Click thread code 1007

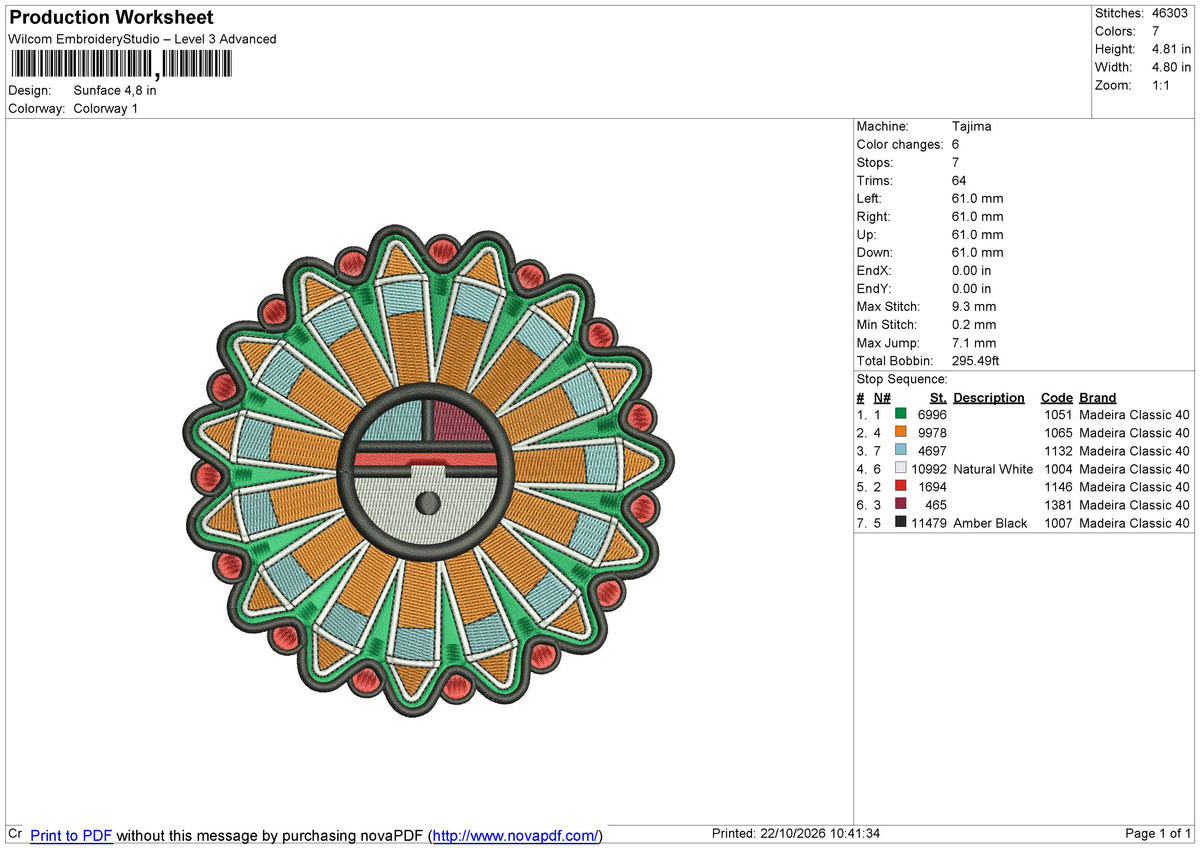pyautogui.click(x=1057, y=523)
